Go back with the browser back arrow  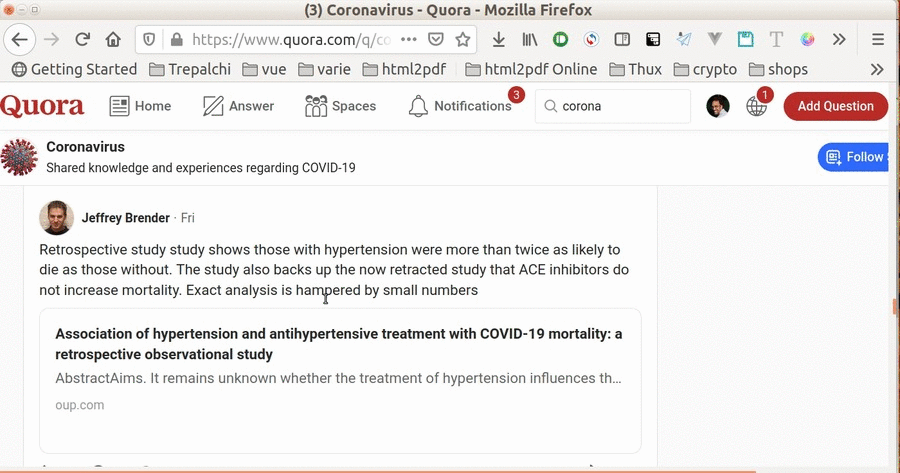tap(20, 40)
